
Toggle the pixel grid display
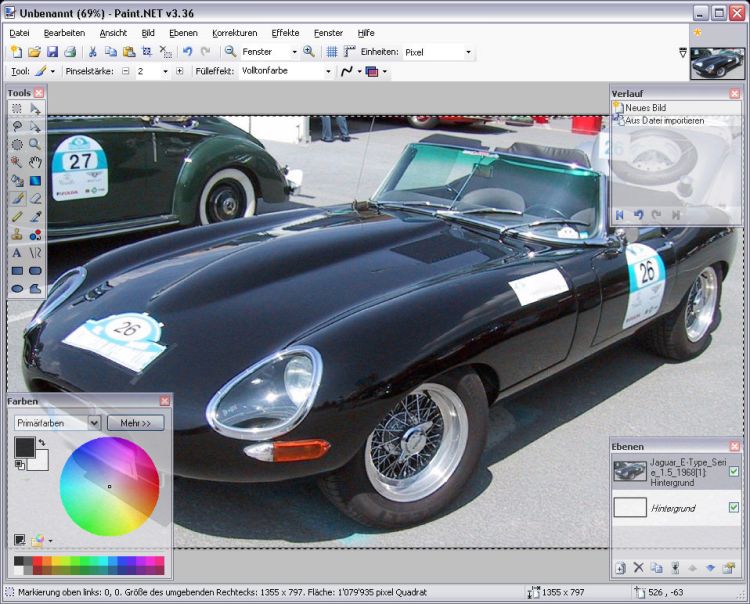click(x=332, y=52)
